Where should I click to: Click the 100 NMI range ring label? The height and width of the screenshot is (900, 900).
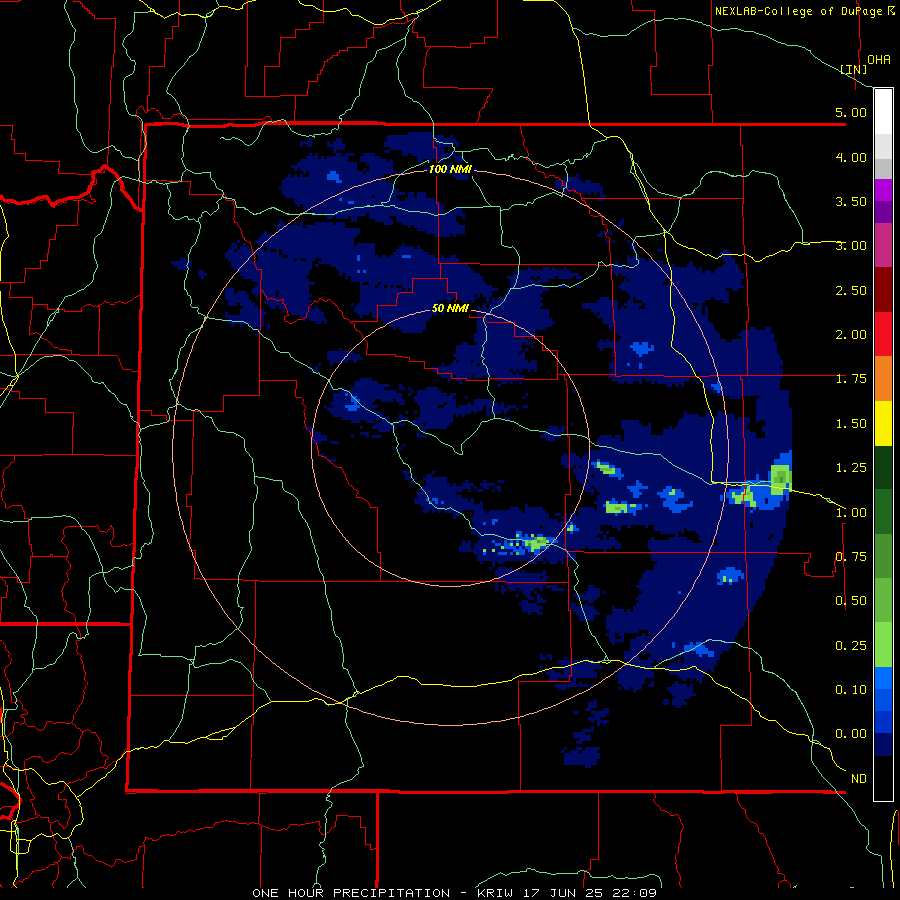(x=450, y=169)
